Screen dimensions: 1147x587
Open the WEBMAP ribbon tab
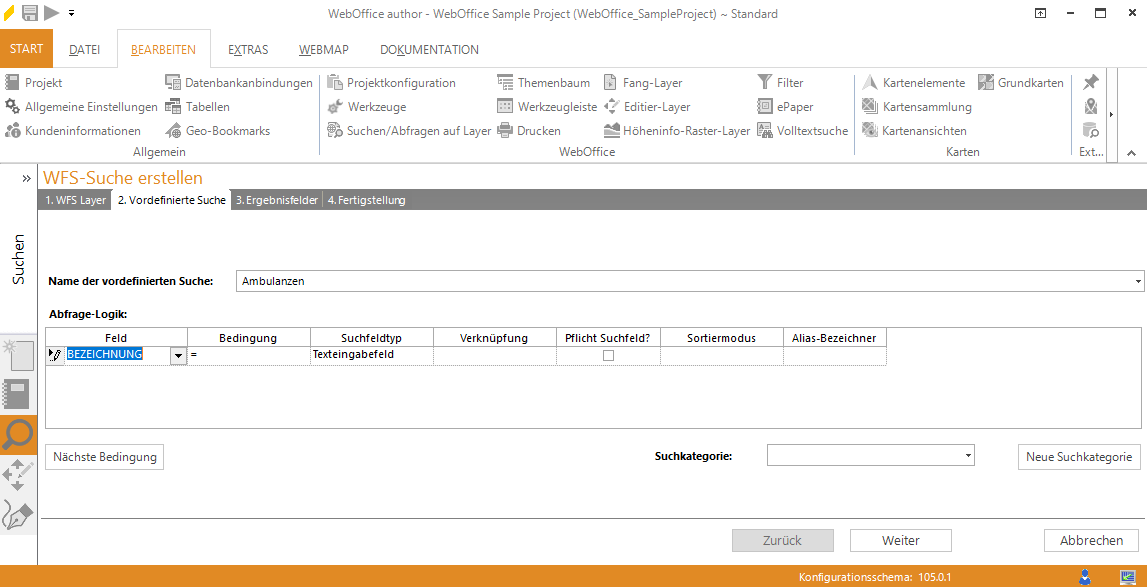[x=322, y=49]
